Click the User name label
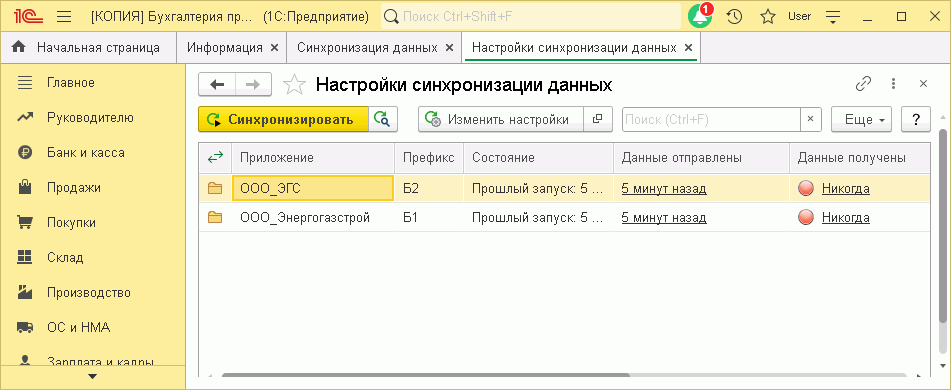The height and width of the screenshot is (390, 951). pyautogui.click(x=799, y=16)
